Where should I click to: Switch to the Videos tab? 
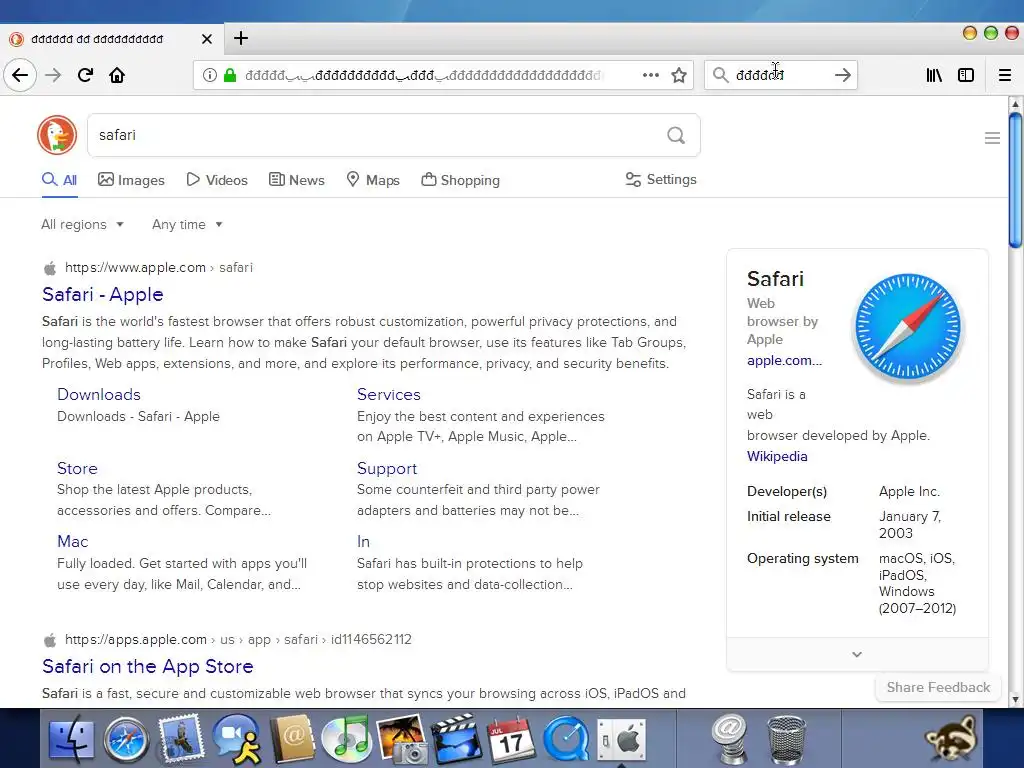pyautogui.click(x=217, y=180)
